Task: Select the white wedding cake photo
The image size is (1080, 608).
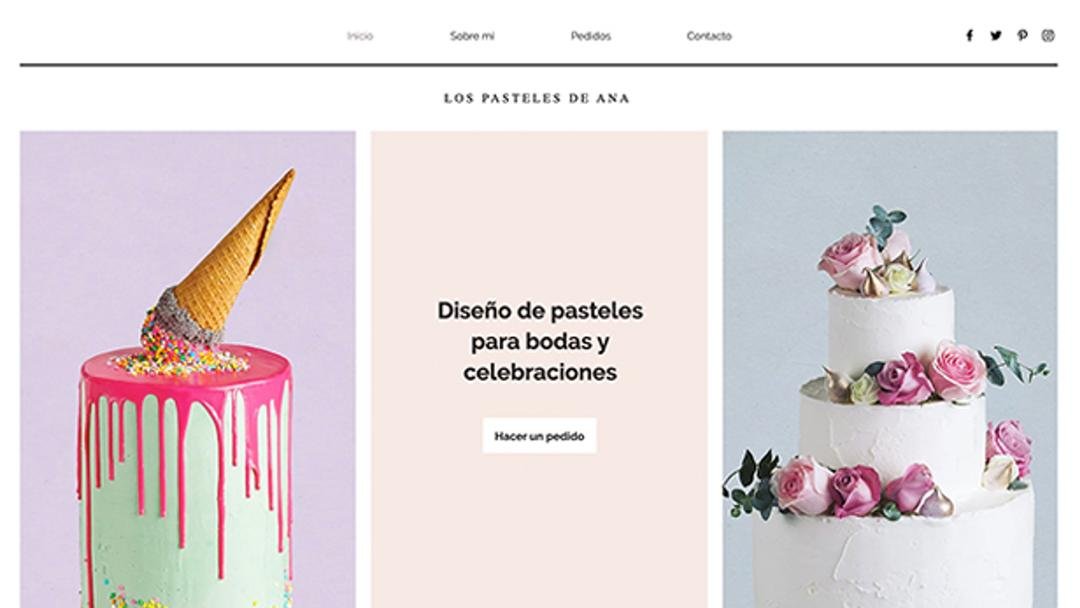Action: click(890, 369)
